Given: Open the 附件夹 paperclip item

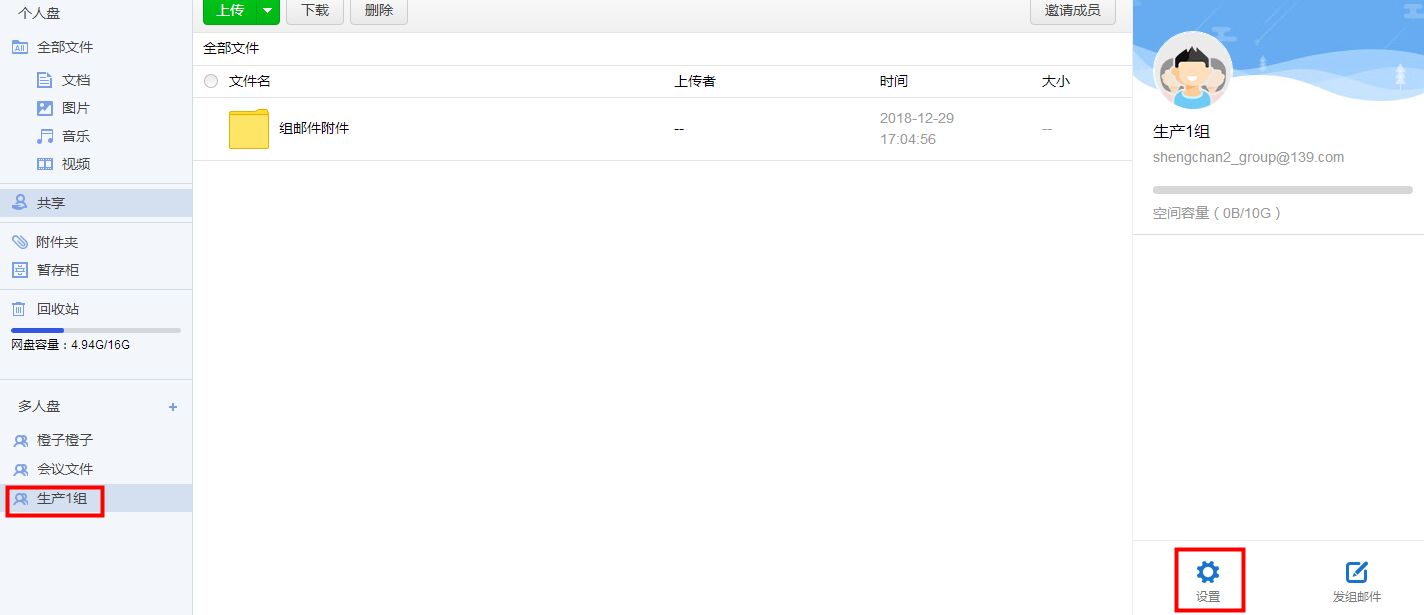Looking at the screenshot, I should pyautogui.click(x=56, y=242).
